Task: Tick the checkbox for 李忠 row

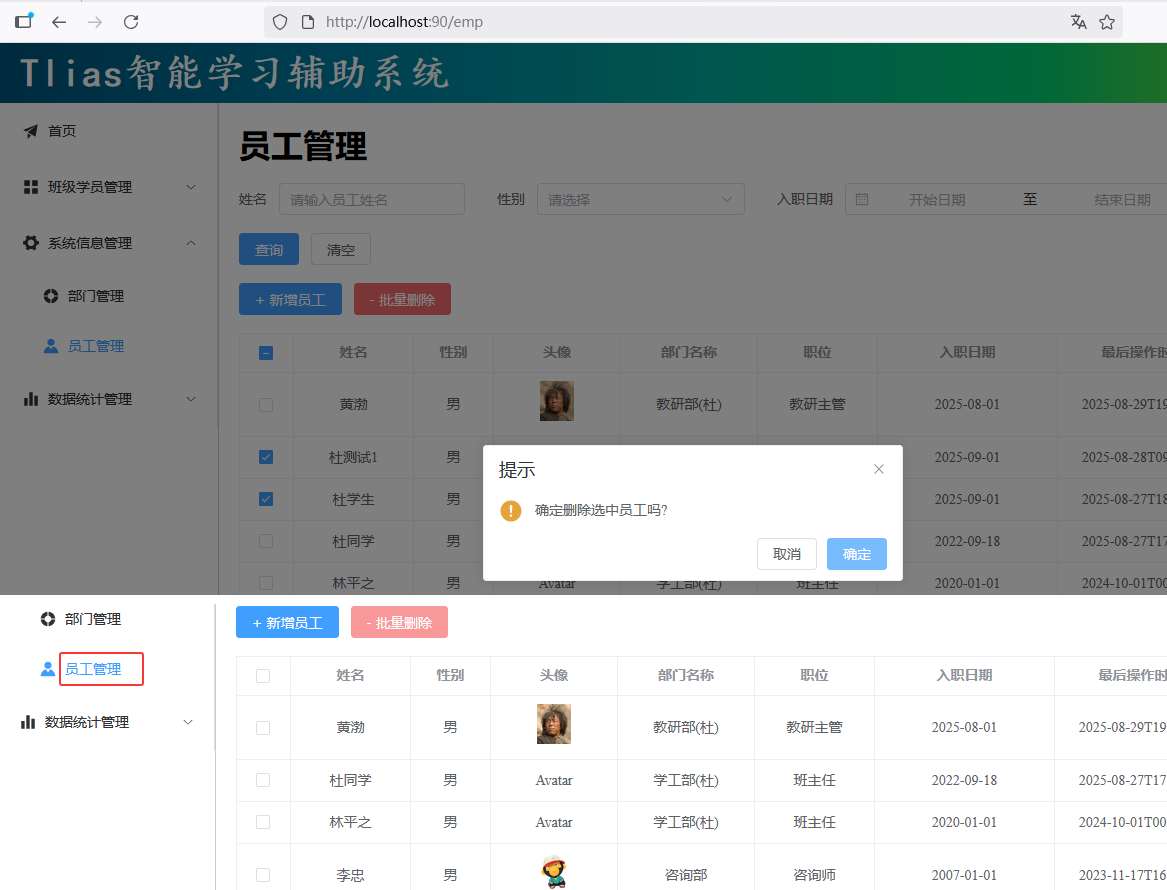Action: [x=263, y=875]
